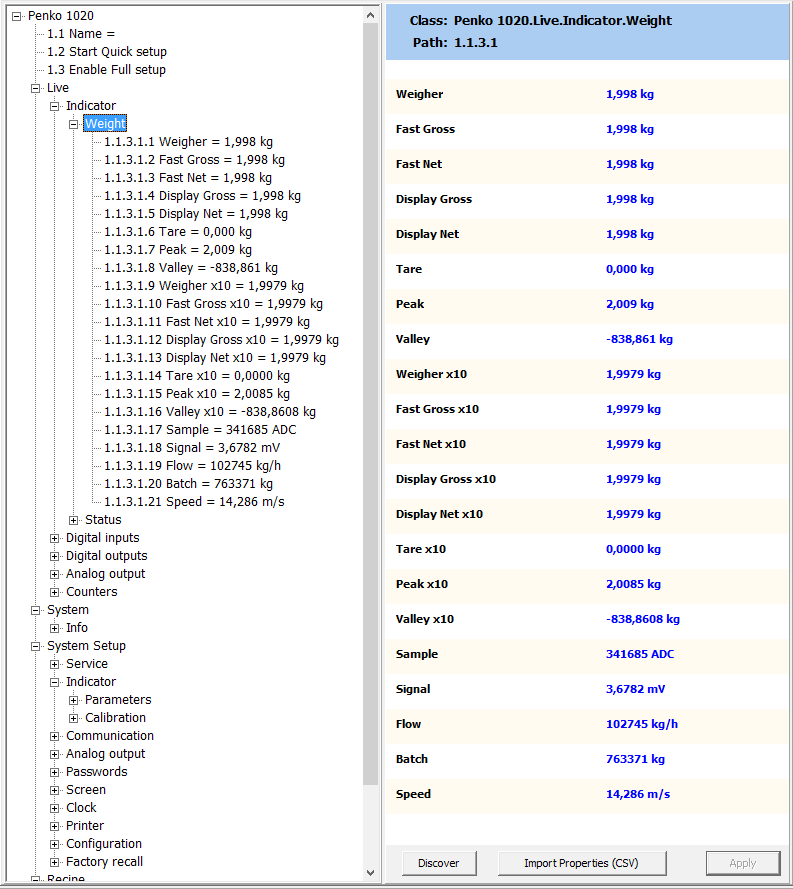Select the 1.1 Name tree item
Image resolution: width=793 pixels, height=889 pixels.
(x=81, y=34)
